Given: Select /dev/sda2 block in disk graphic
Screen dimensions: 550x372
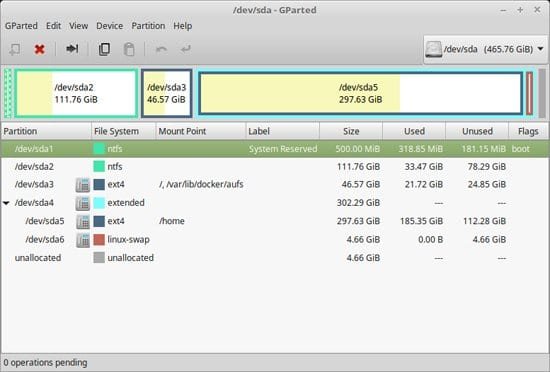Looking at the screenshot, I should click(76, 93).
